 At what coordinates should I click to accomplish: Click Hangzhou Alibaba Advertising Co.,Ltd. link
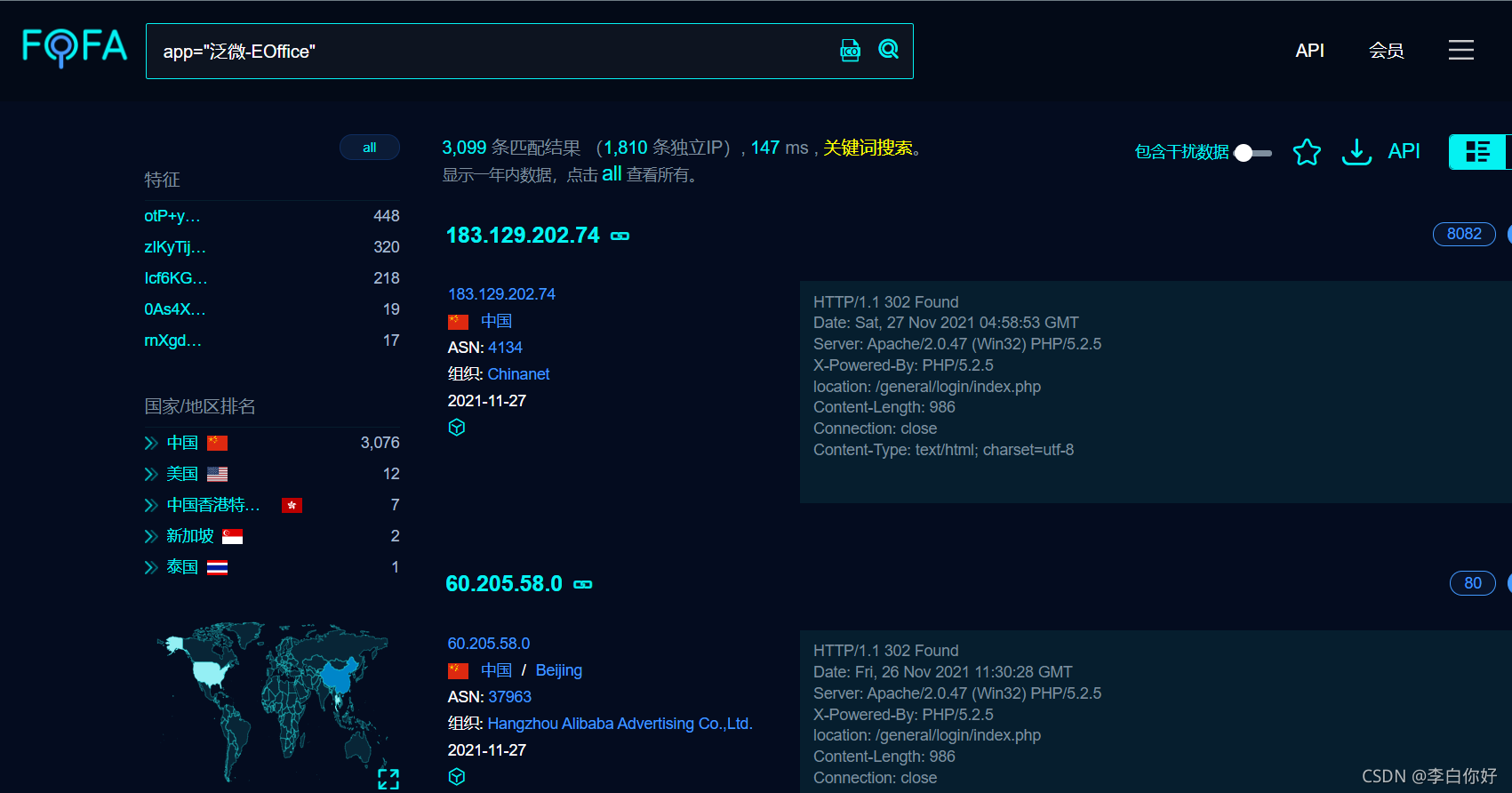(620, 724)
